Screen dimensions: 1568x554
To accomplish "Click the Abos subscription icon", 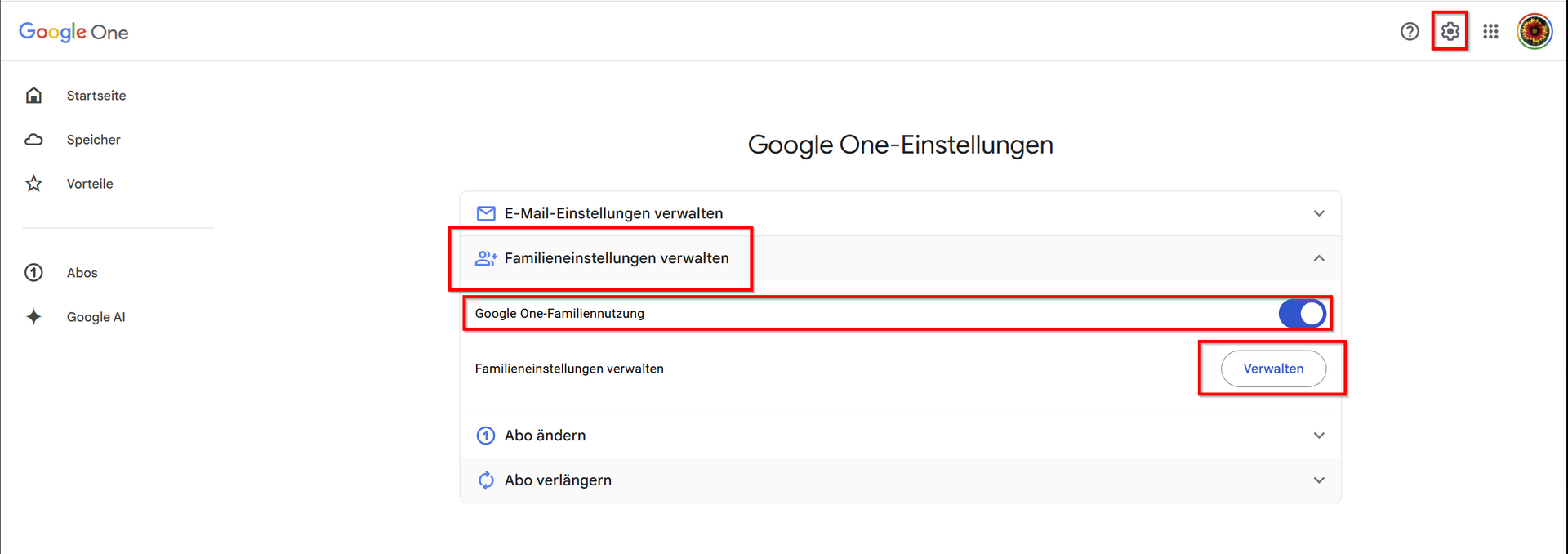I will (33, 273).
